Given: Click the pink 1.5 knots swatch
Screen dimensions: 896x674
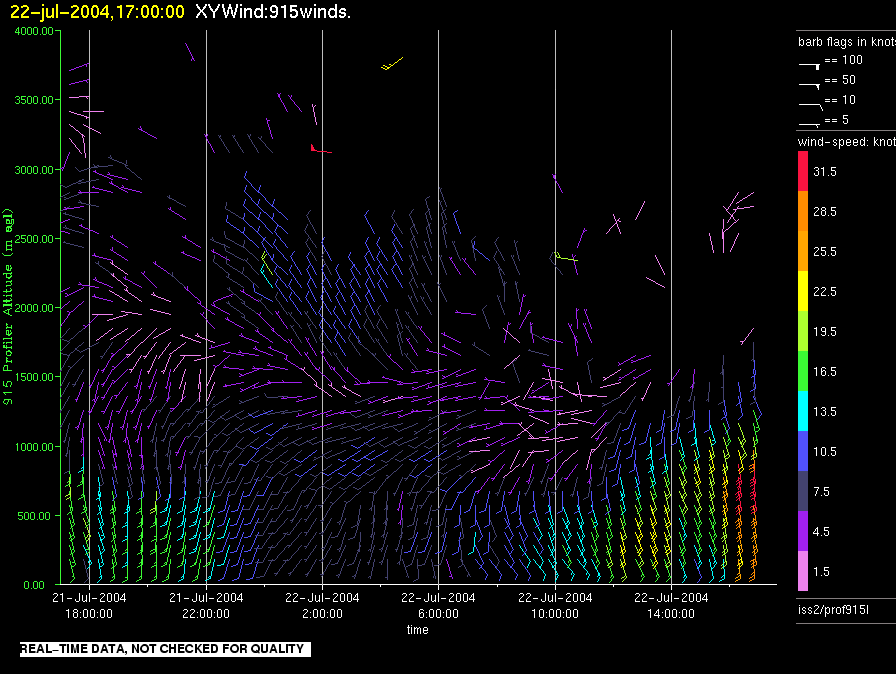Looking at the screenshot, I should [803, 571].
